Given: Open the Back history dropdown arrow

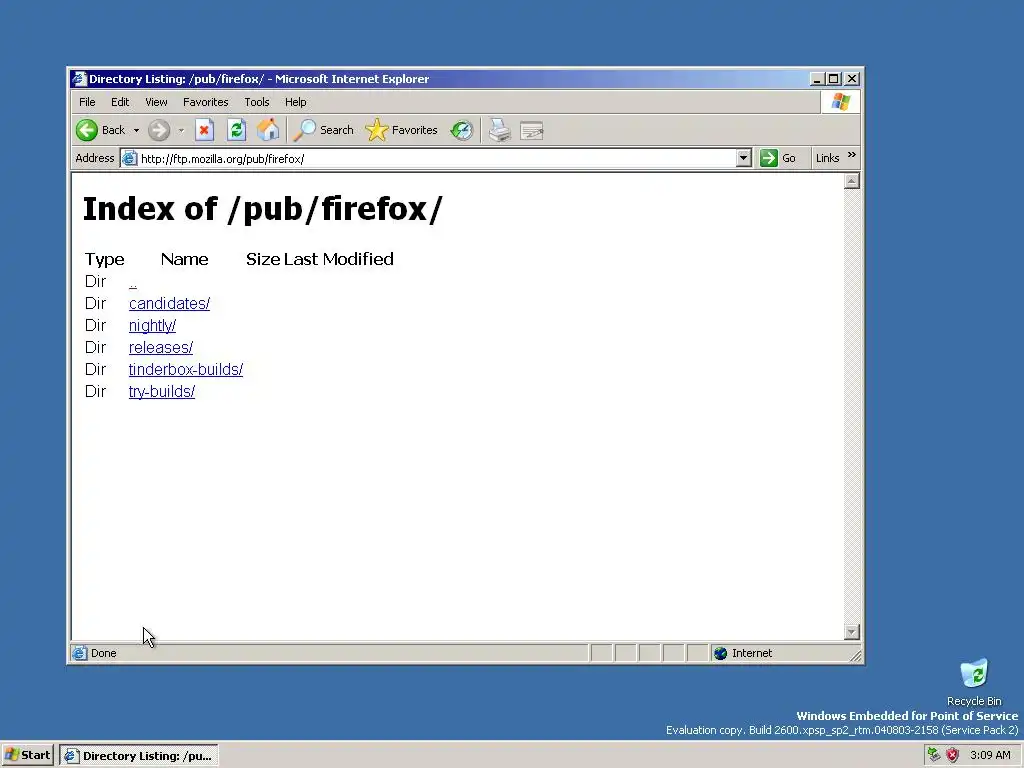Looking at the screenshot, I should (x=136, y=131).
